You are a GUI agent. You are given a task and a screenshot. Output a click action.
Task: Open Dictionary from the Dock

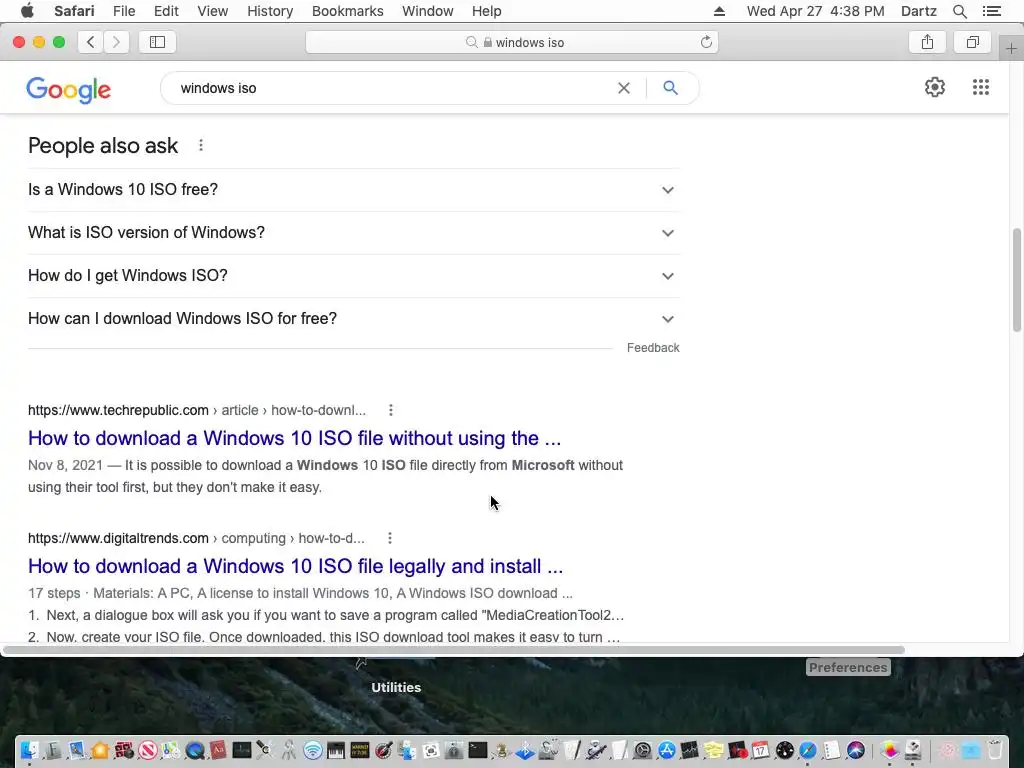click(218, 750)
